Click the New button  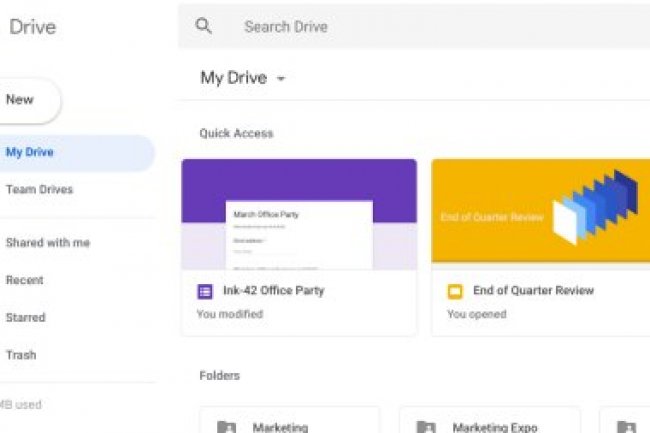[29, 100]
